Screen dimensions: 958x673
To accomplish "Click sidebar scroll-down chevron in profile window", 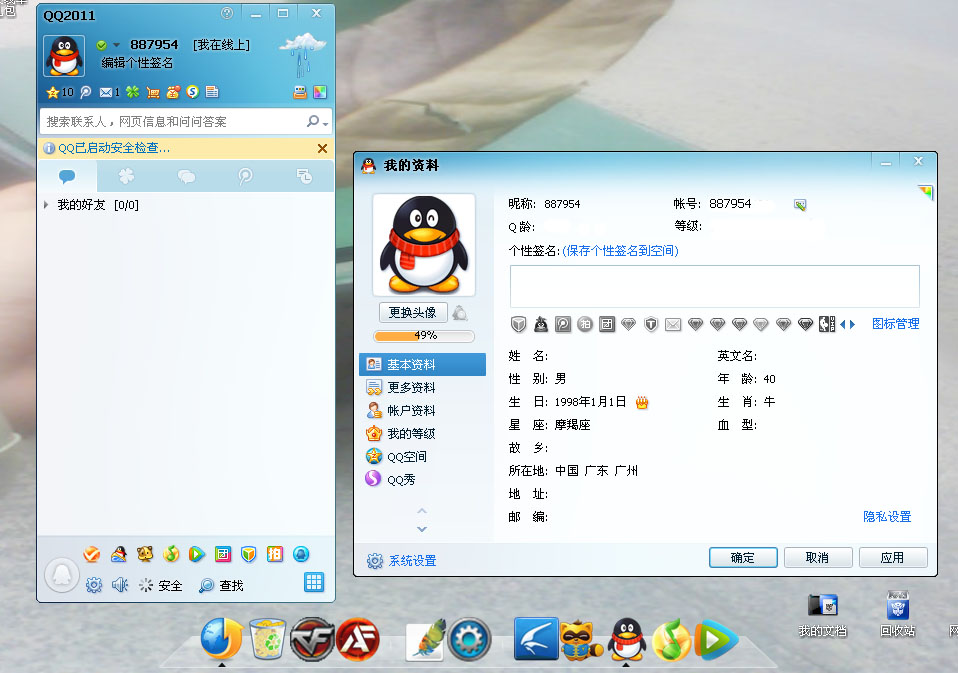I will coord(422,529).
